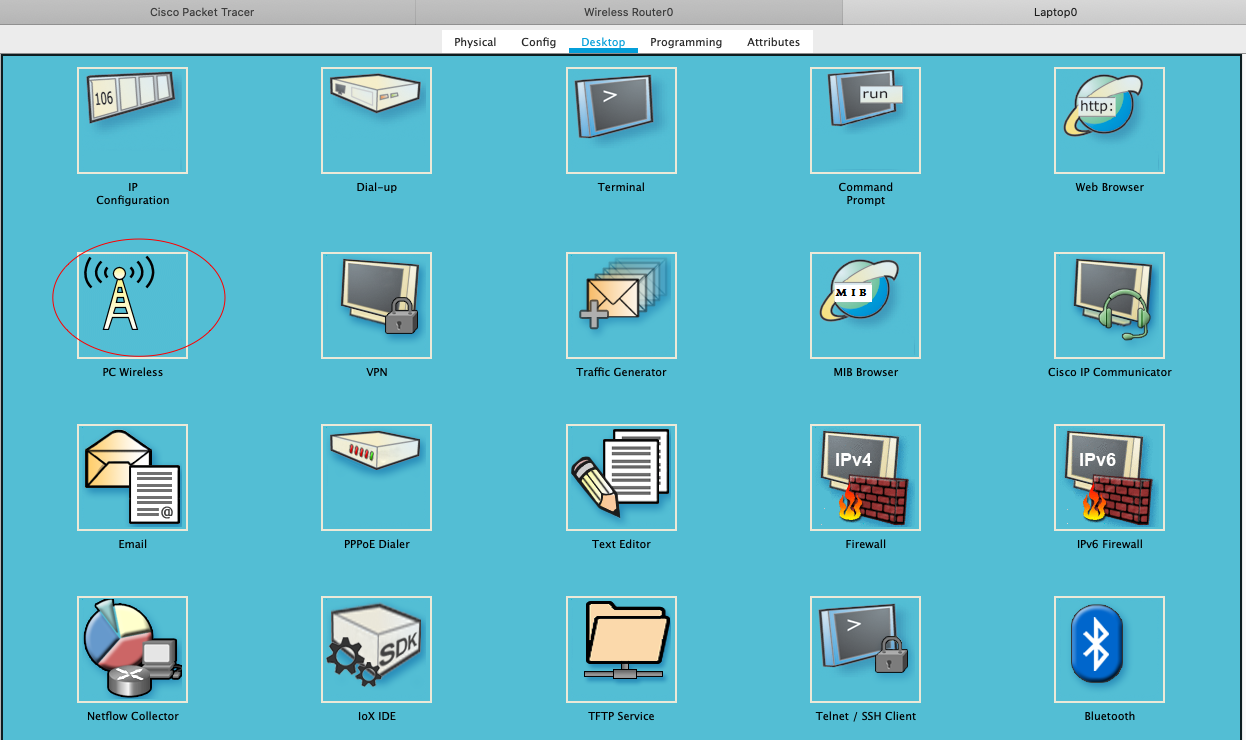This screenshot has height=740, width=1246.
Task: Launch the Web Browser icon
Action: [1109, 120]
